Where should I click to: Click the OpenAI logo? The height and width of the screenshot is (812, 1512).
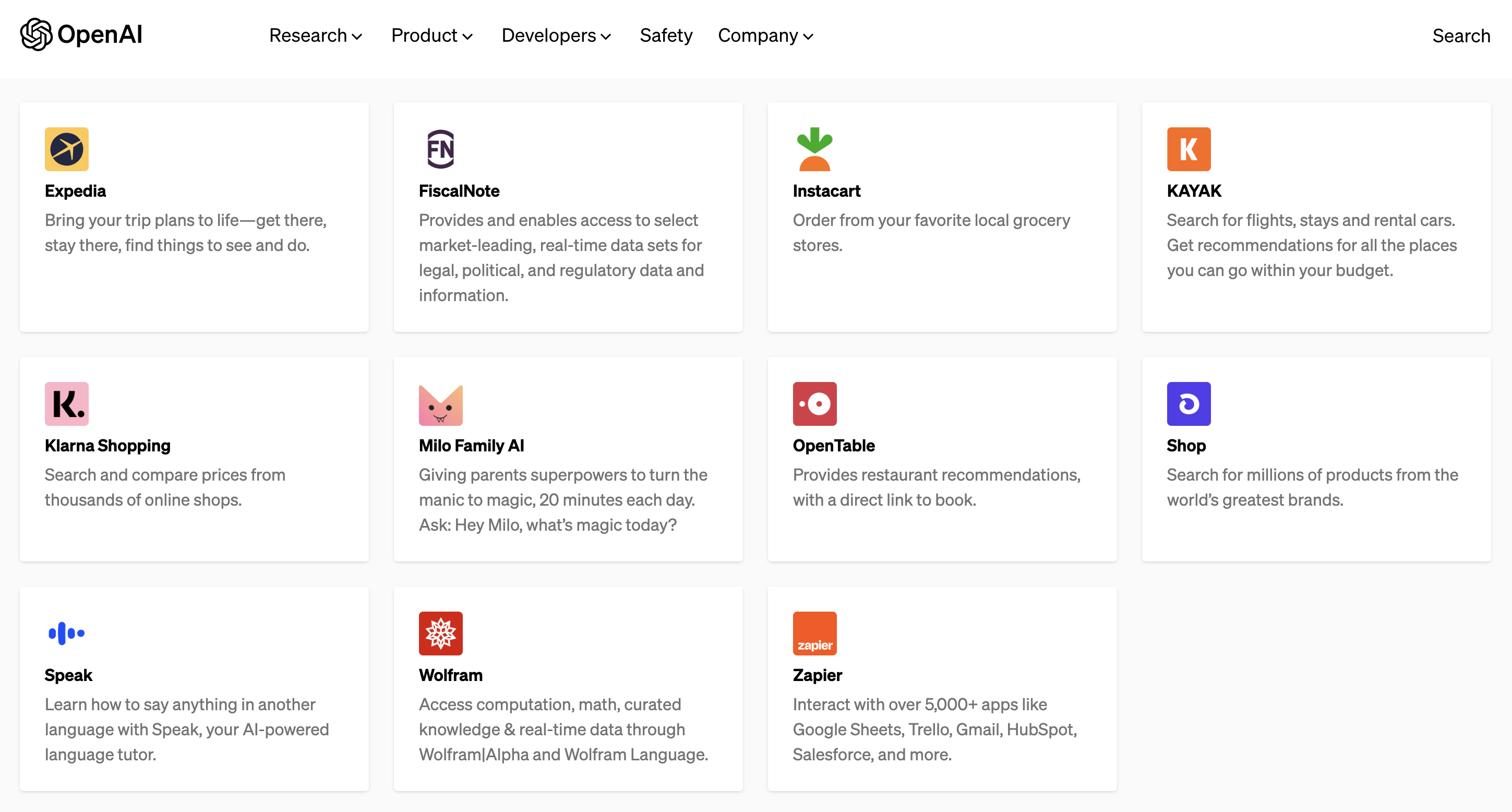[81, 34]
